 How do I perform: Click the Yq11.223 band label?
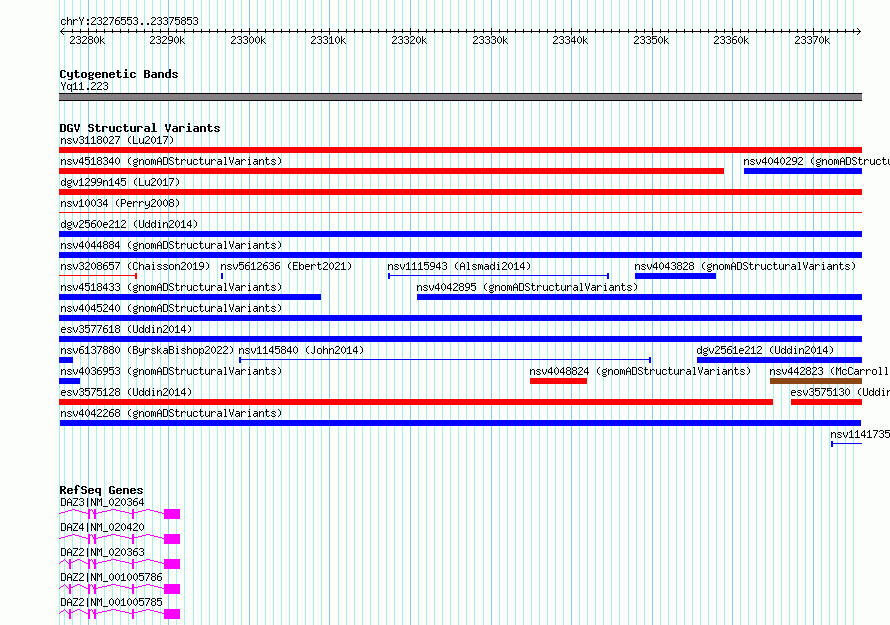(84, 86)
